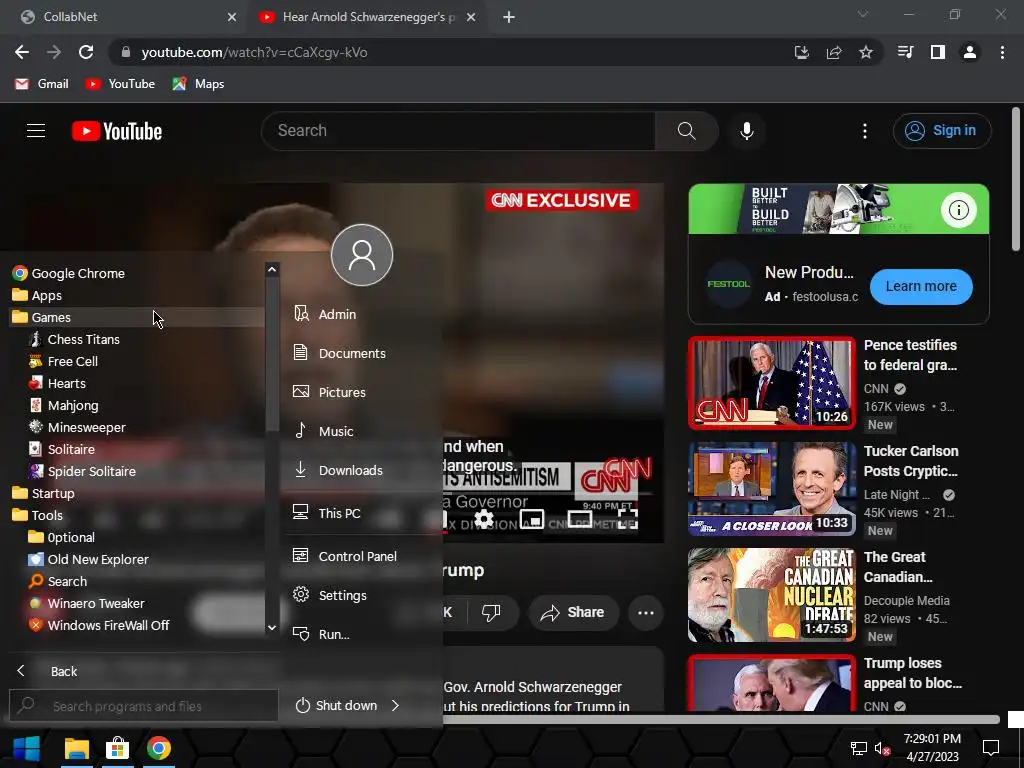
Task: Launch Free Cell game
Action: pos(72,361)
